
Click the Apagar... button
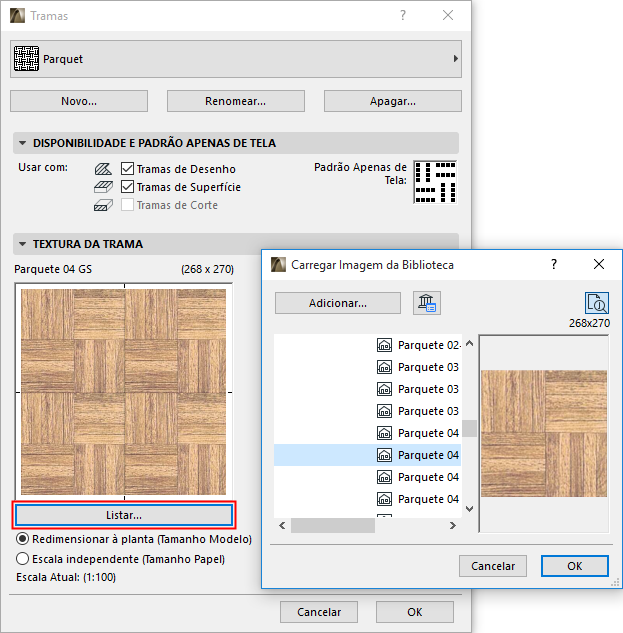392,101
